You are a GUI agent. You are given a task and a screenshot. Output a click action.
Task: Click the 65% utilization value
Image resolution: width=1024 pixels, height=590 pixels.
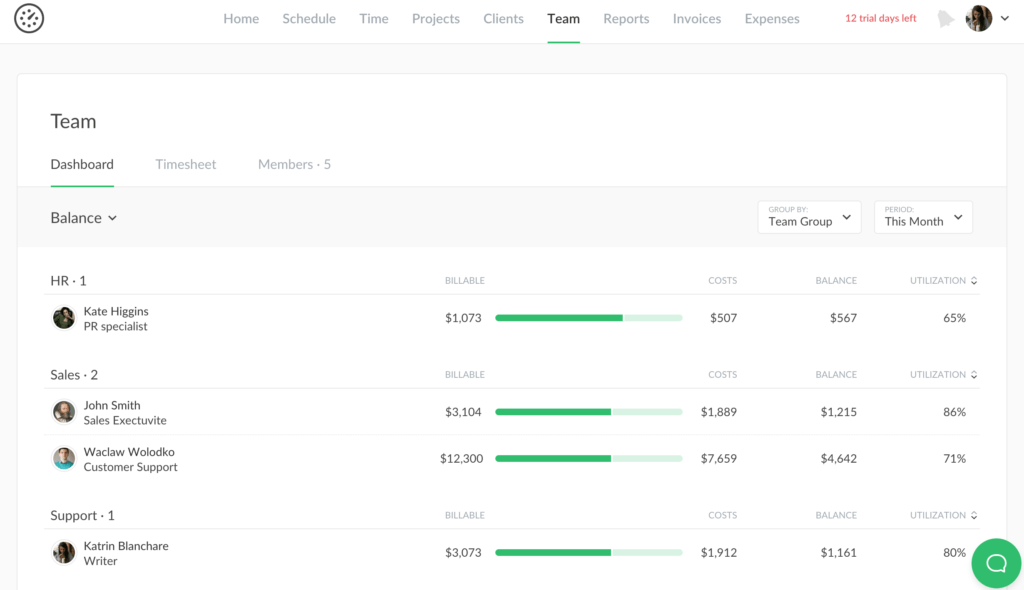click(954, 318)
